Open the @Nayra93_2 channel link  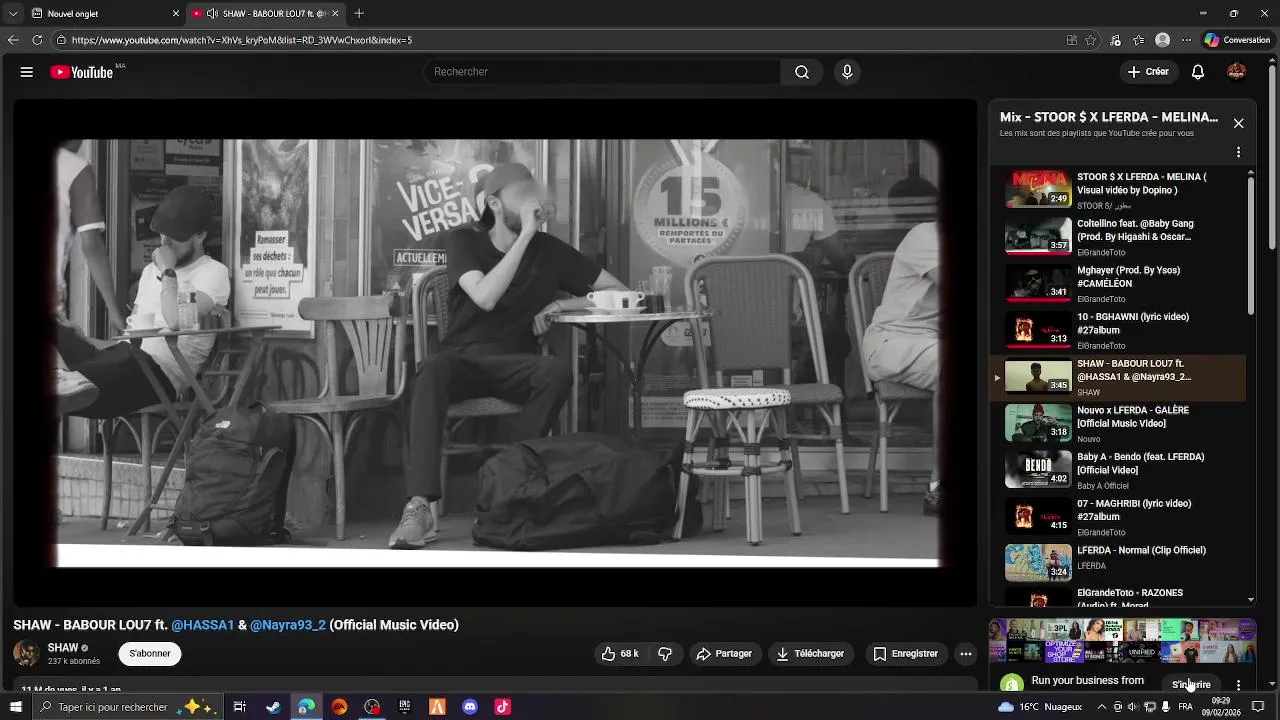pyautogui.click(x=288, y=625)
